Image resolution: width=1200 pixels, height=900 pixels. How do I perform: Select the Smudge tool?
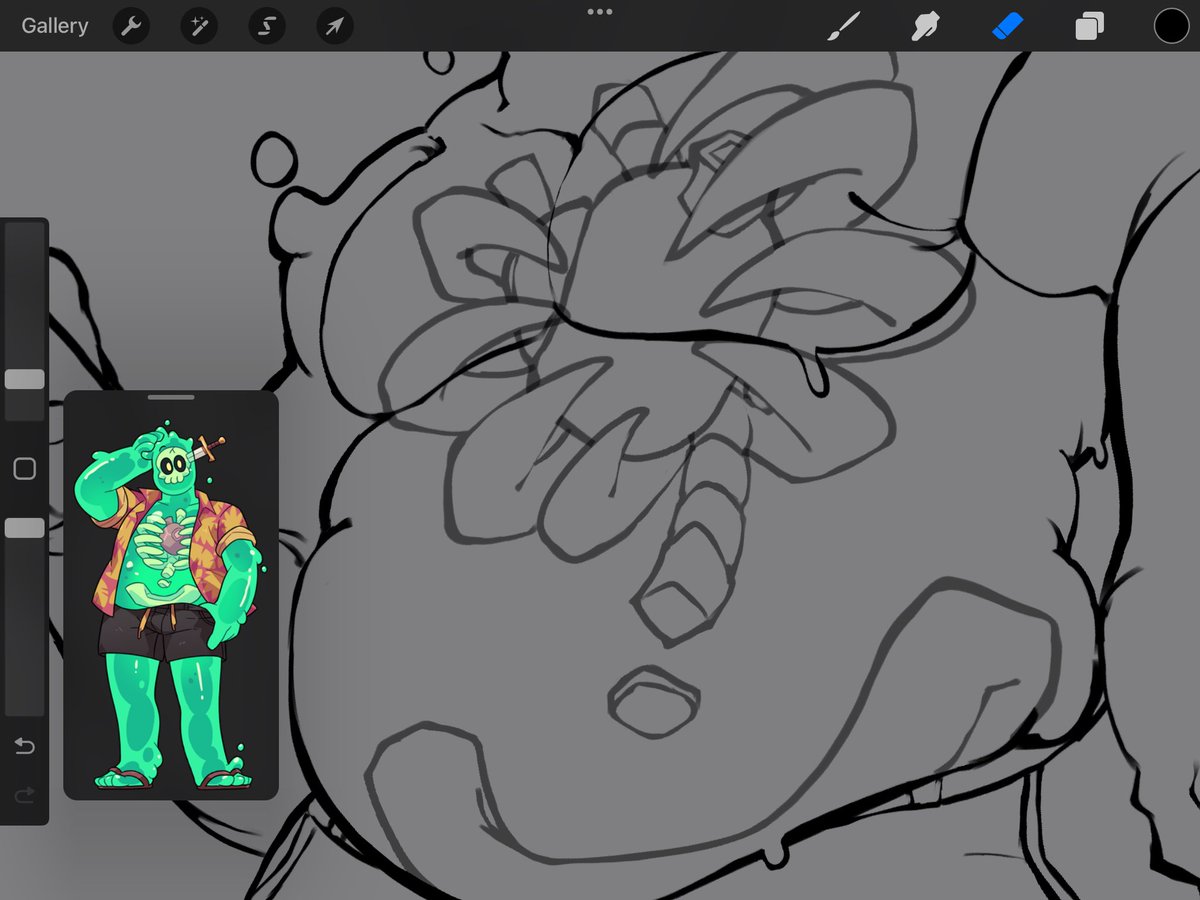click(x=926, y=26)
